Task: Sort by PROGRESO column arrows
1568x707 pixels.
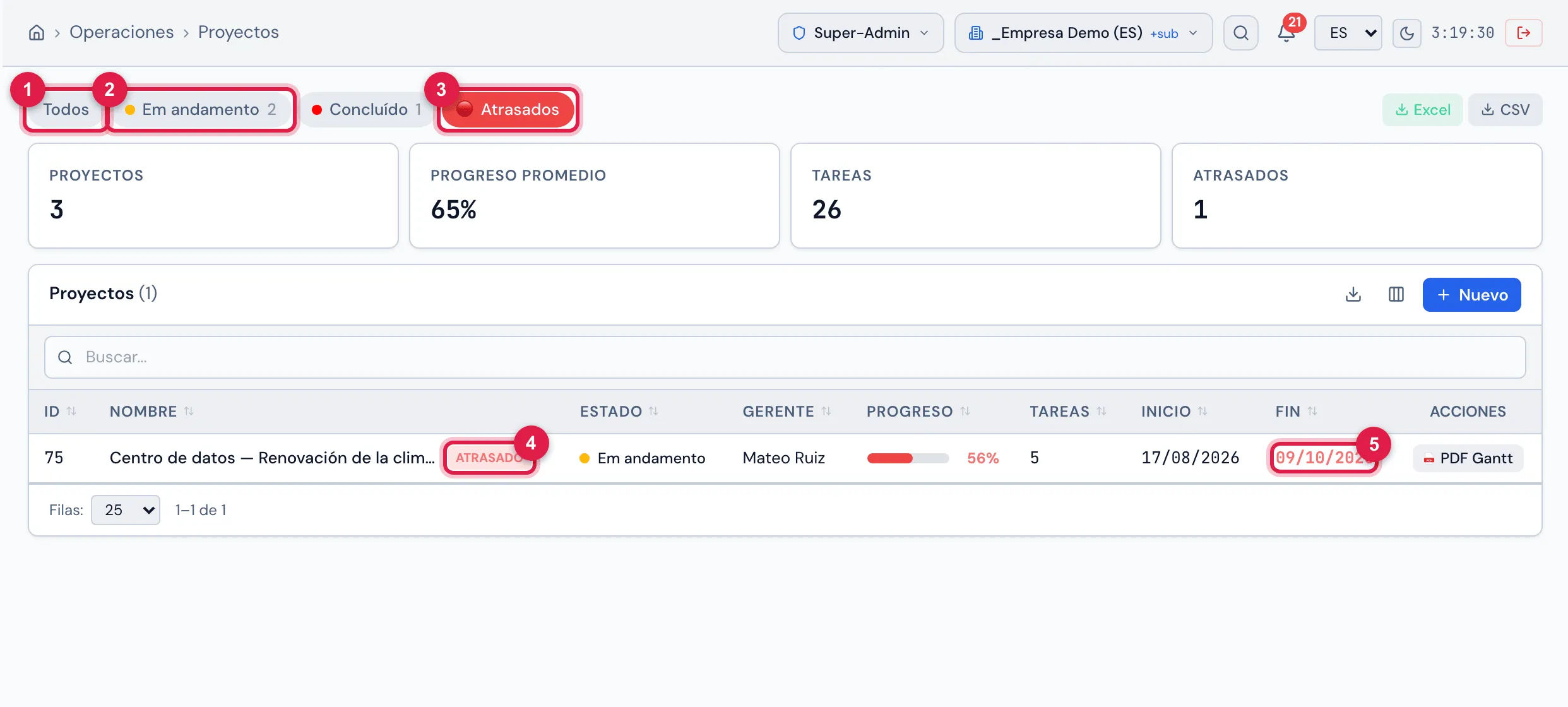Action: (965, 412)
